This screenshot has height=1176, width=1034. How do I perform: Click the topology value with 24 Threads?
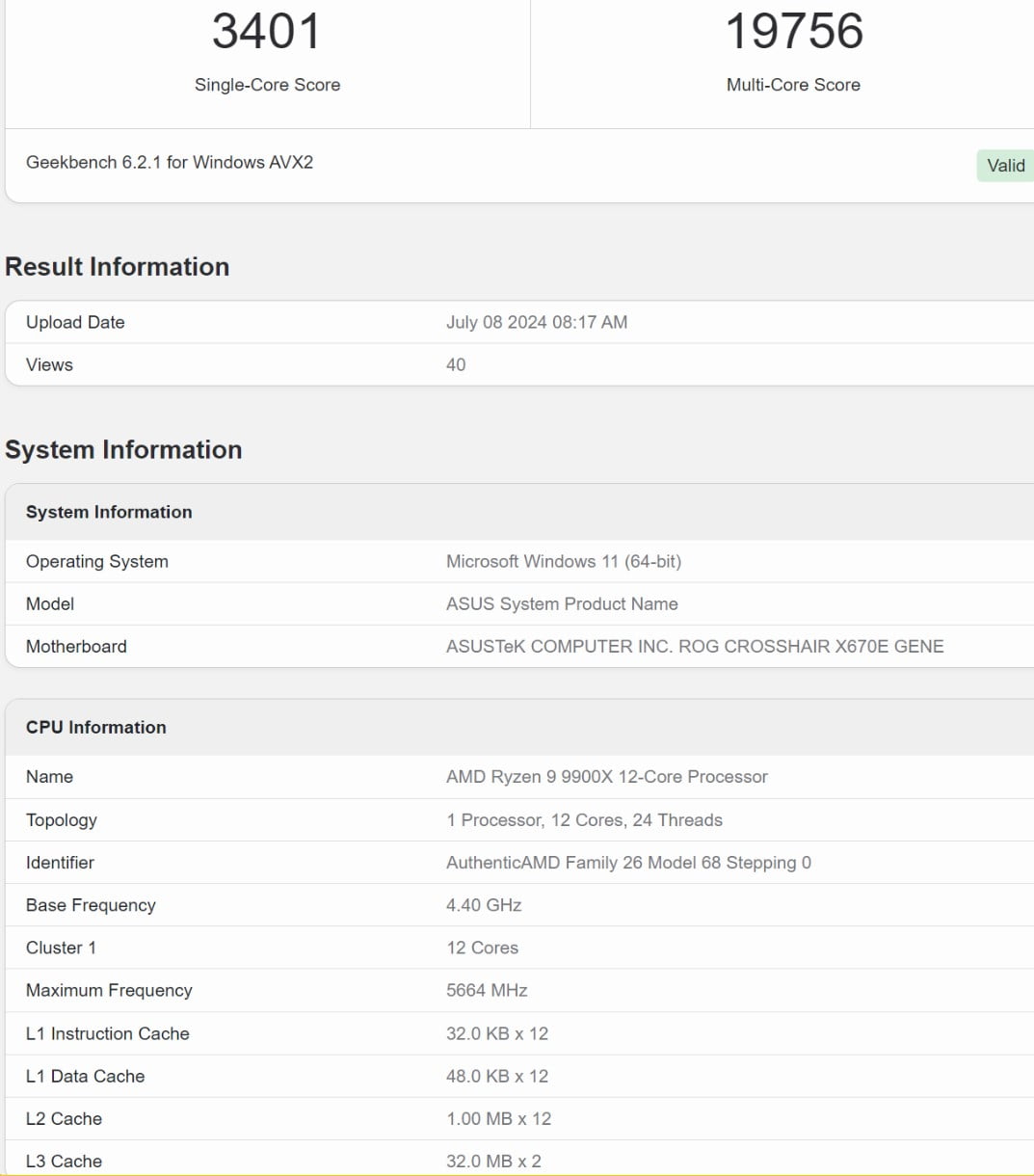584,820
